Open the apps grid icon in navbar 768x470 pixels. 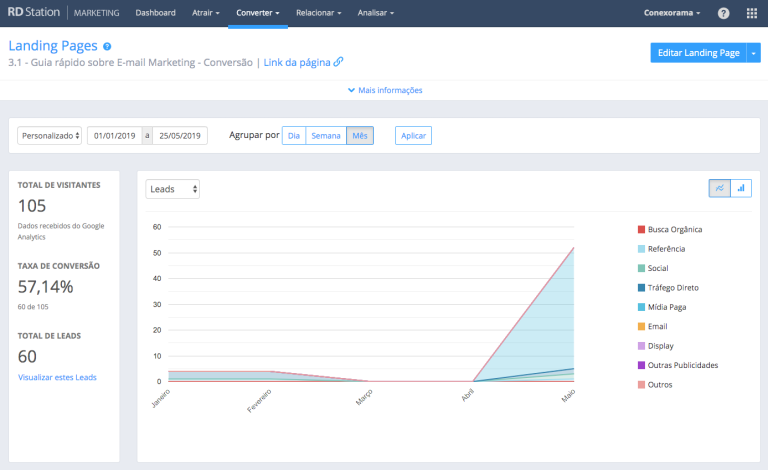click(752, 13)
